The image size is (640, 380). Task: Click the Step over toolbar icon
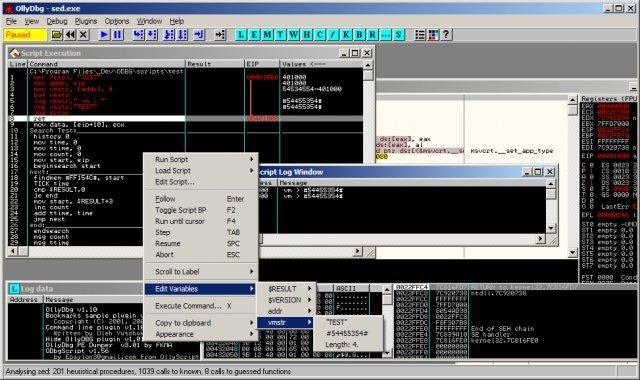[152, 35]
